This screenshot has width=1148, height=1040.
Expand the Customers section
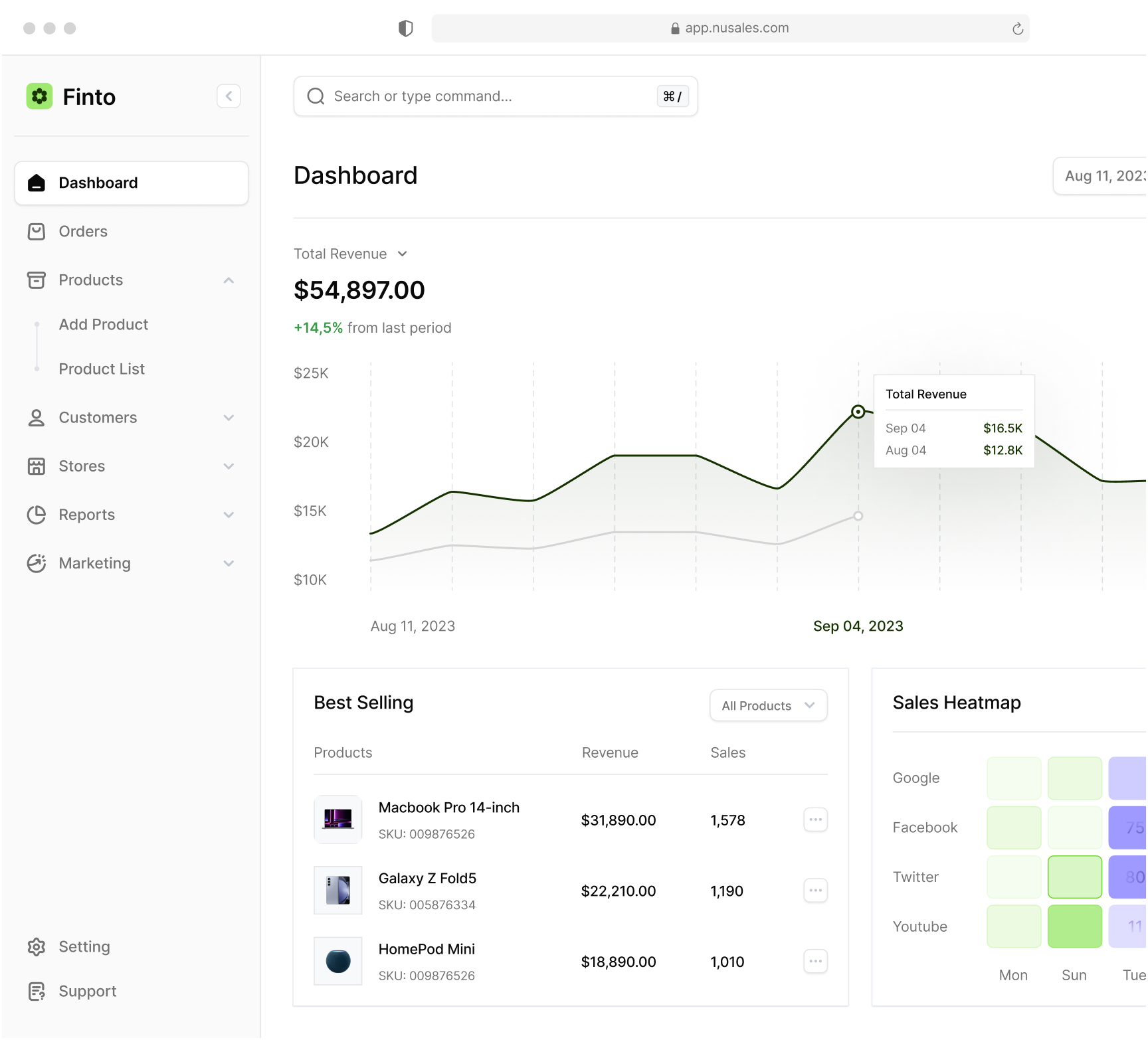[x=229, y=418]
